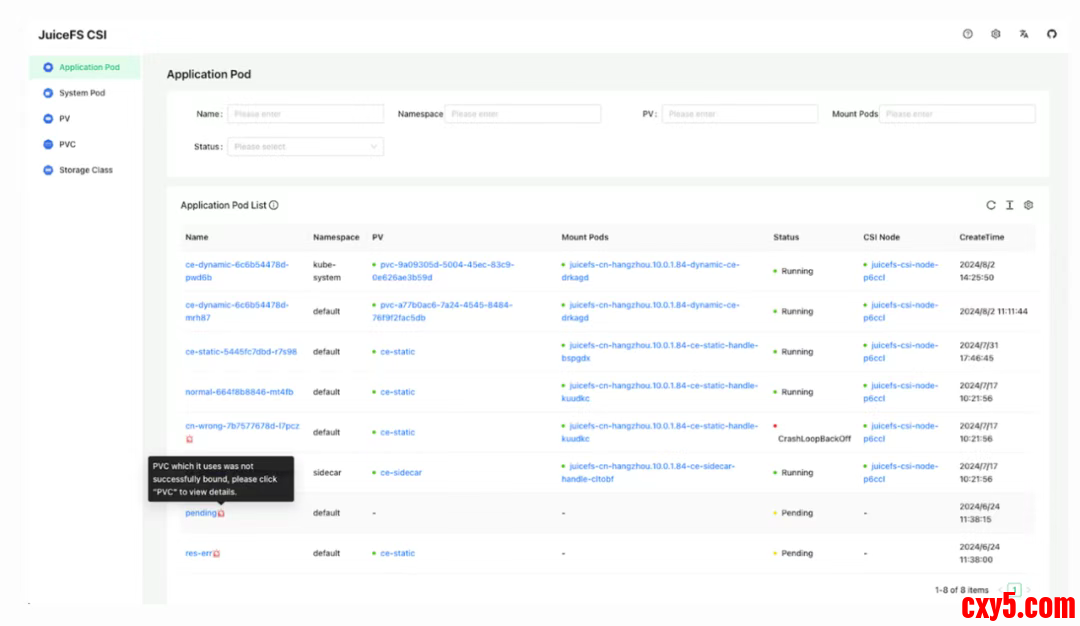Click the column height density icon
This screenshot has height=626, width=1080.
pyautogui.click(x=1009, y=205)
